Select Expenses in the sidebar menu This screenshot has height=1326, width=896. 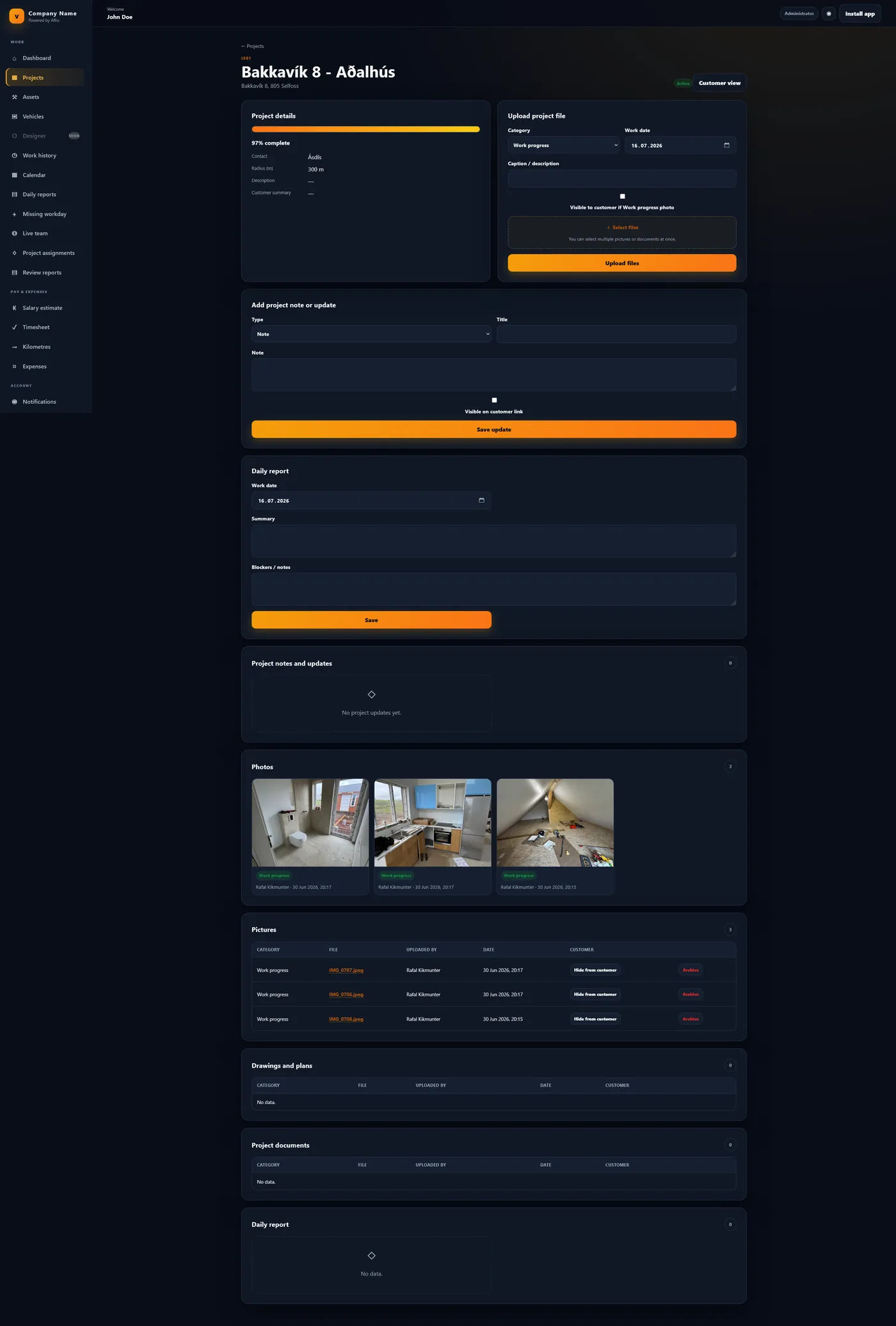coord(45,367)
